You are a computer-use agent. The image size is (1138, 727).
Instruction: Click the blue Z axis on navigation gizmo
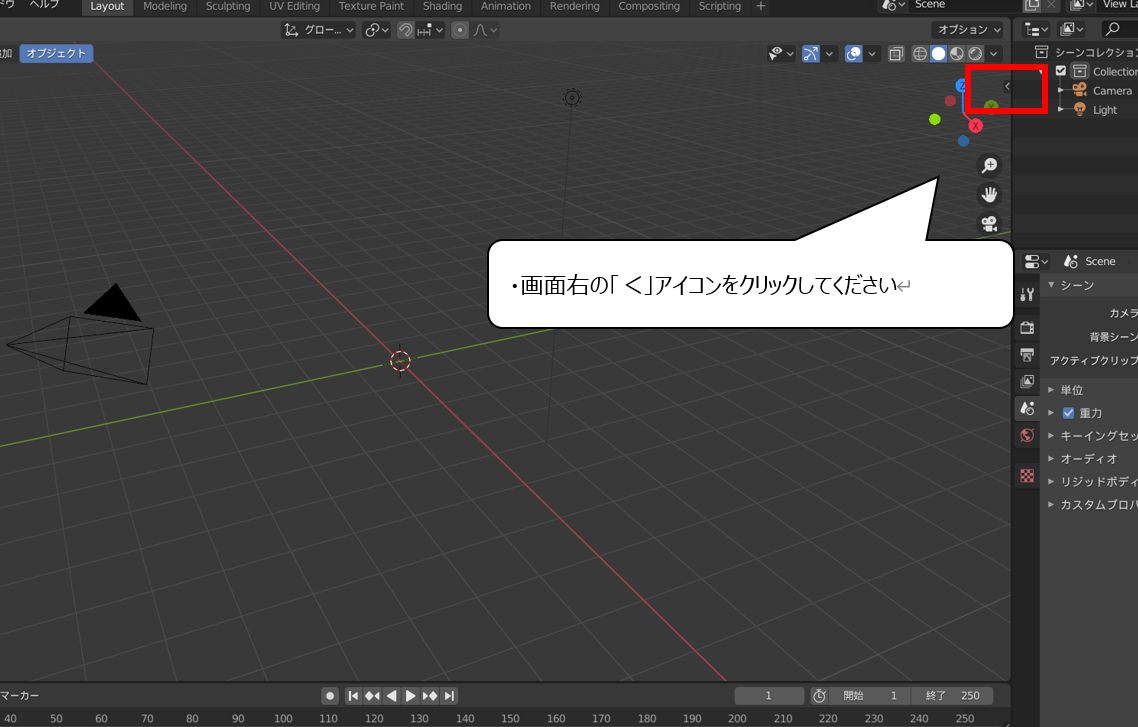(961, 86)
